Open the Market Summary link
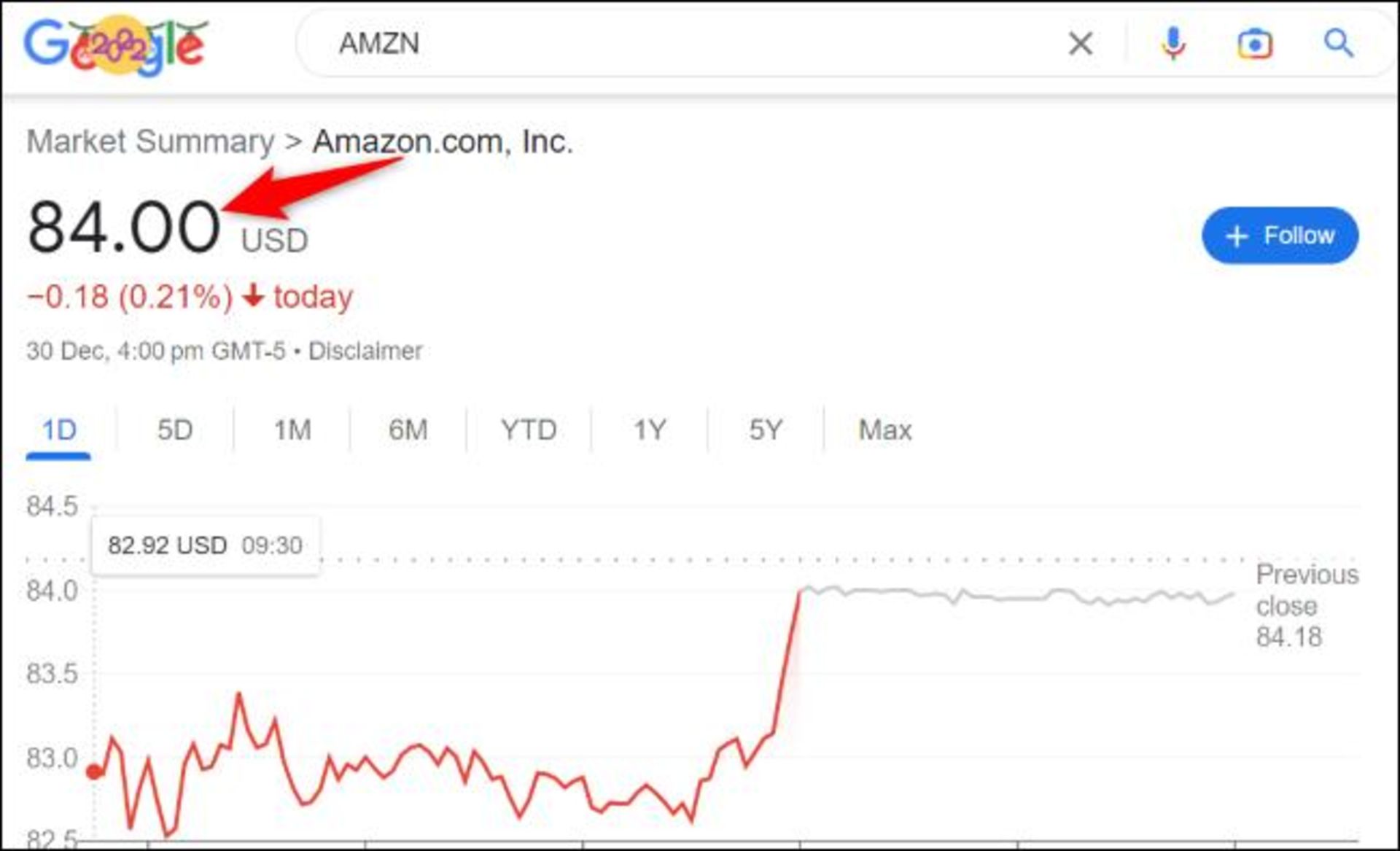The width and height of the screenshot is (1400, 851). point(150,141)
